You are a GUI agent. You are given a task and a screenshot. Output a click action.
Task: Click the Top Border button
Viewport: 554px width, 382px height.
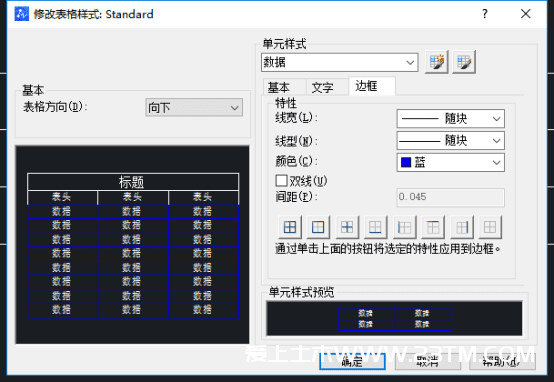coord(433,227)
